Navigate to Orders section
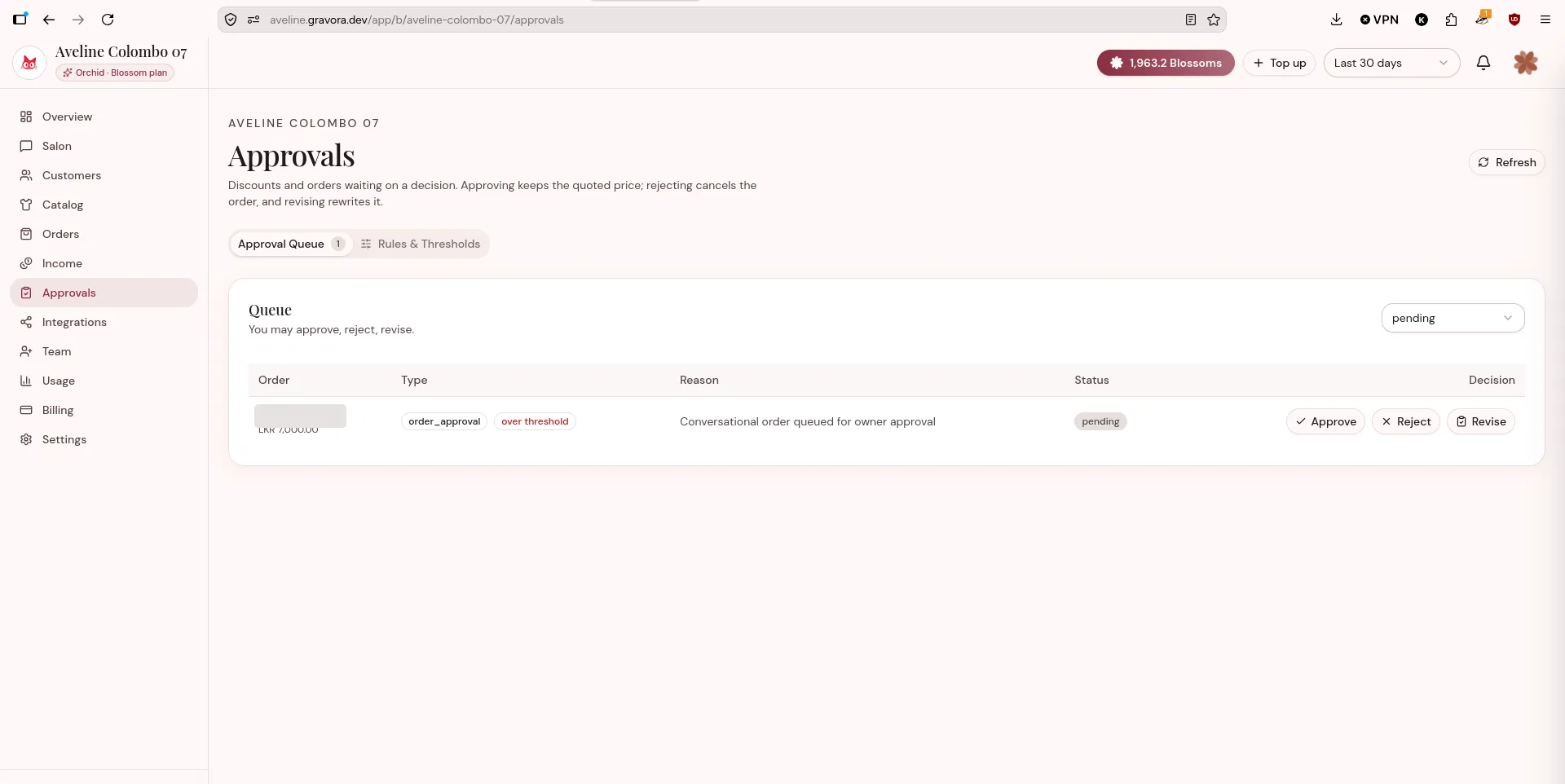 [104, 234]
